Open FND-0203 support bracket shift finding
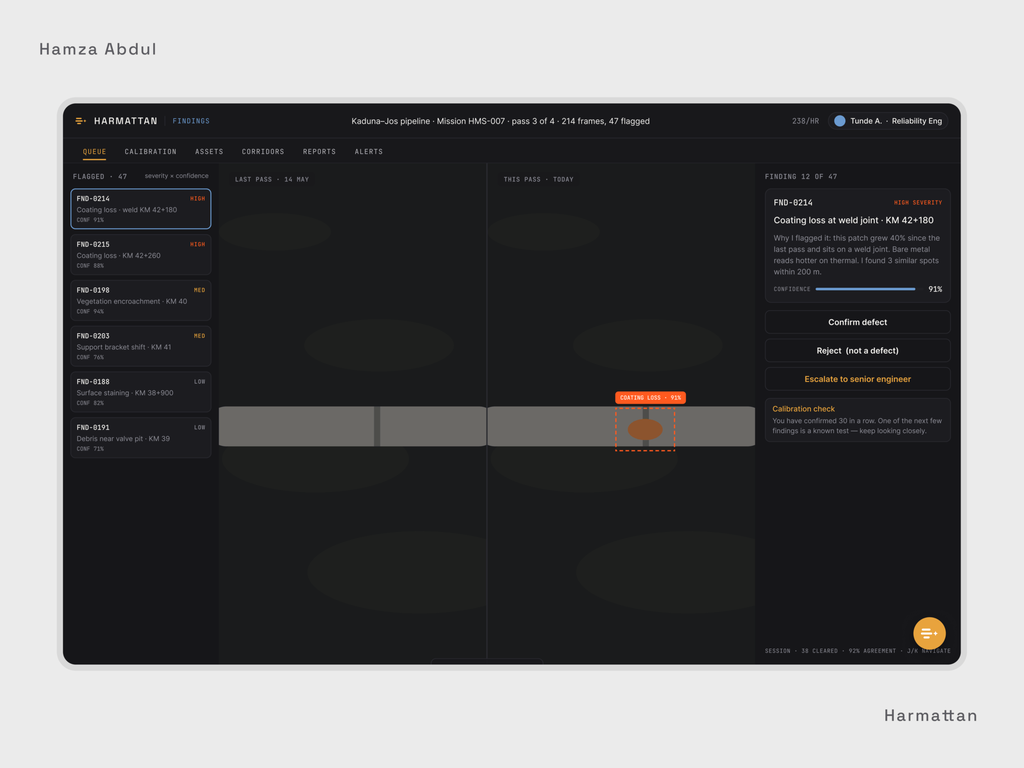The width and height of the screenshot is (1024, 768). (140, 346)
